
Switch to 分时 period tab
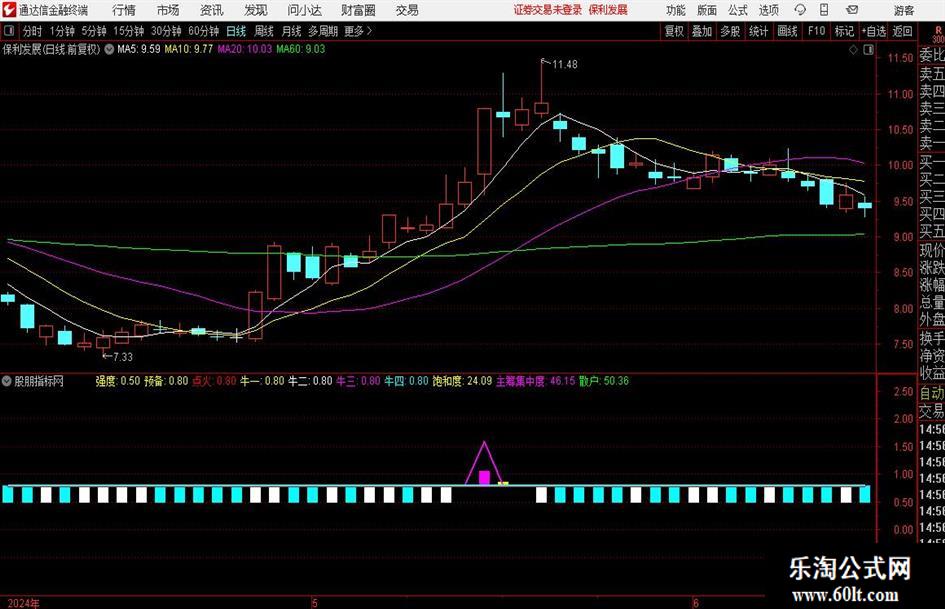click(x=32, y=31)
